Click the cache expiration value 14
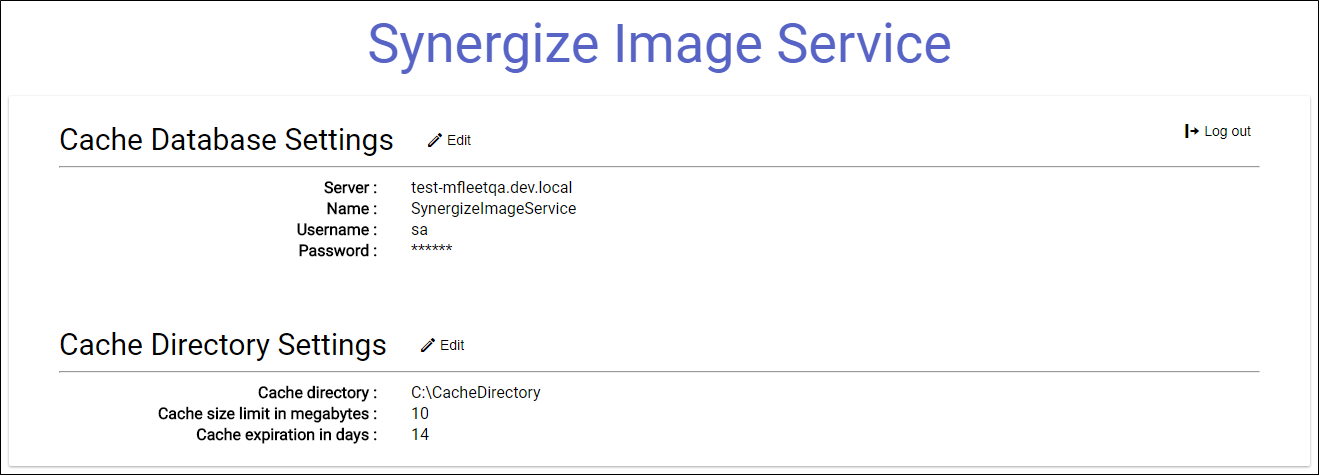Image resolution: width=1319 pixels, height=475 pixels. pyautogui.click(x=420, y=434)
